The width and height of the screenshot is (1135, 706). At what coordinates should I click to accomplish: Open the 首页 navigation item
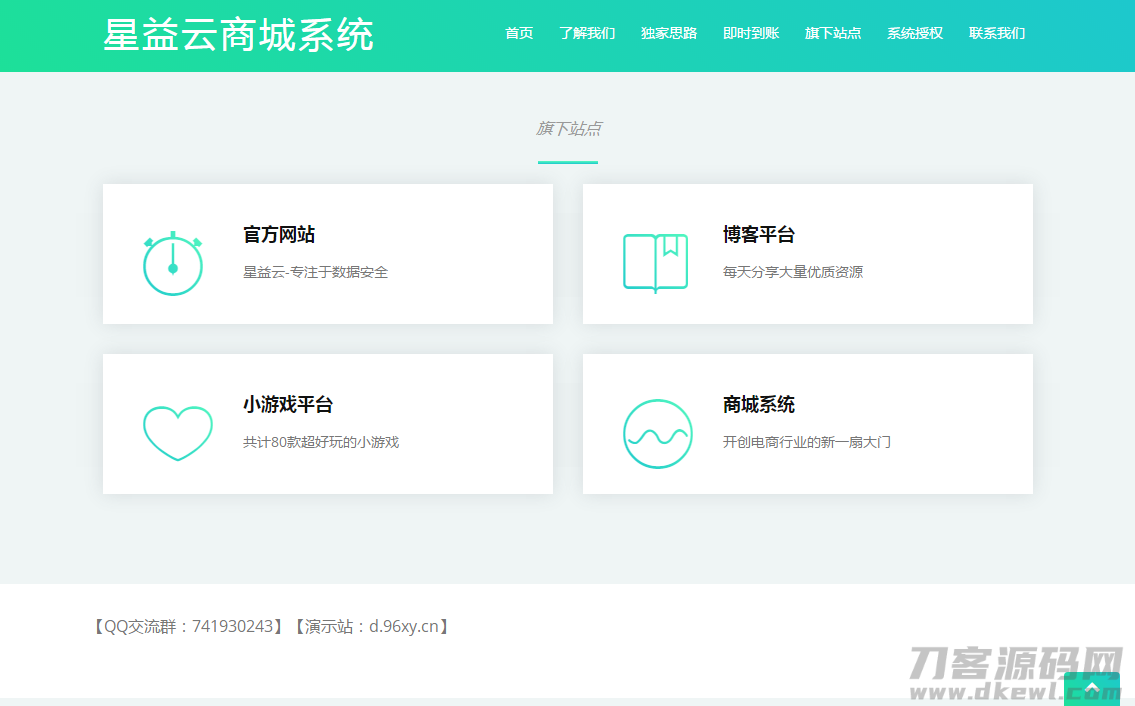click(519, 33)
